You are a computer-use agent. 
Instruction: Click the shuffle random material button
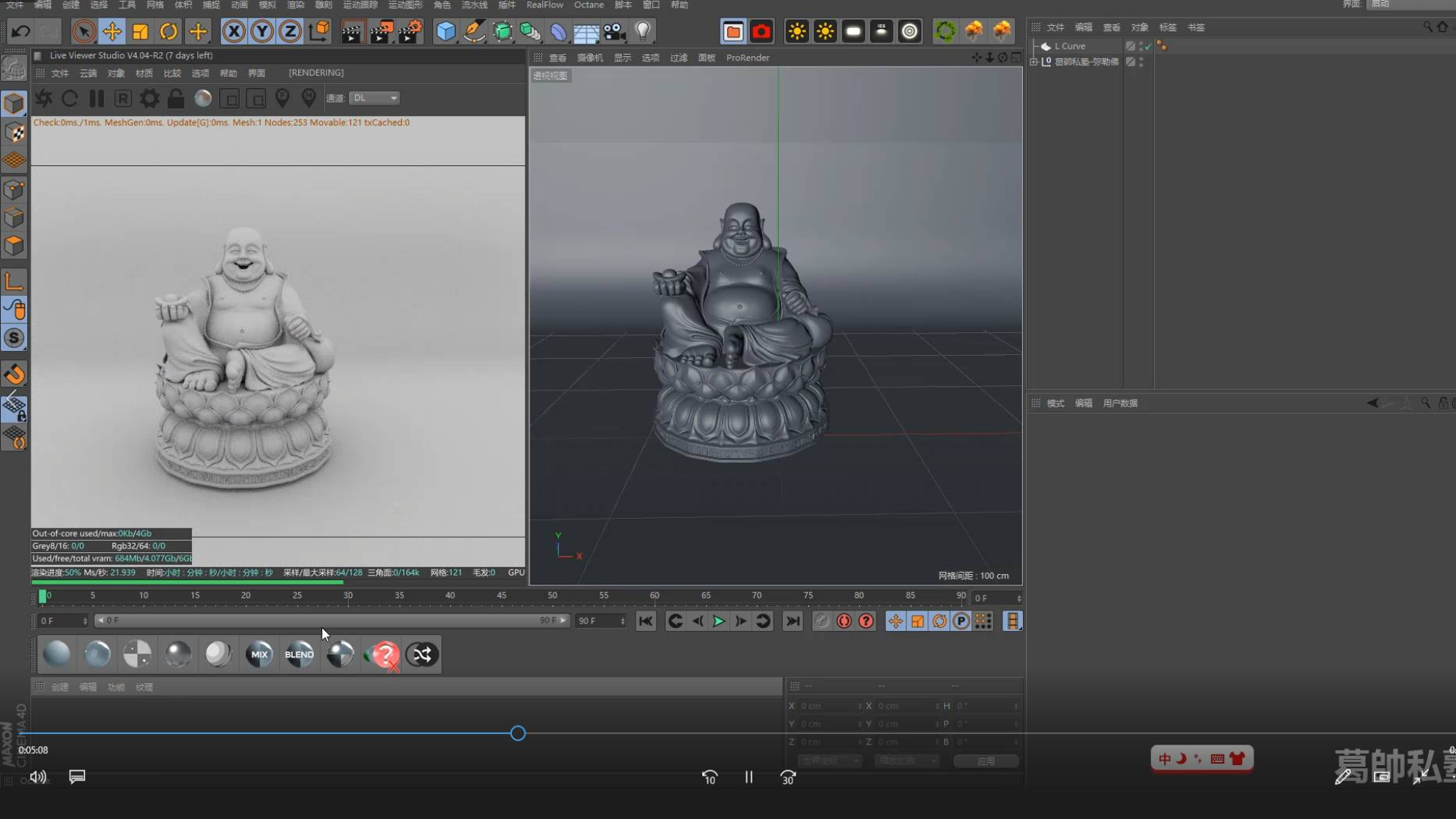[422, 654]
